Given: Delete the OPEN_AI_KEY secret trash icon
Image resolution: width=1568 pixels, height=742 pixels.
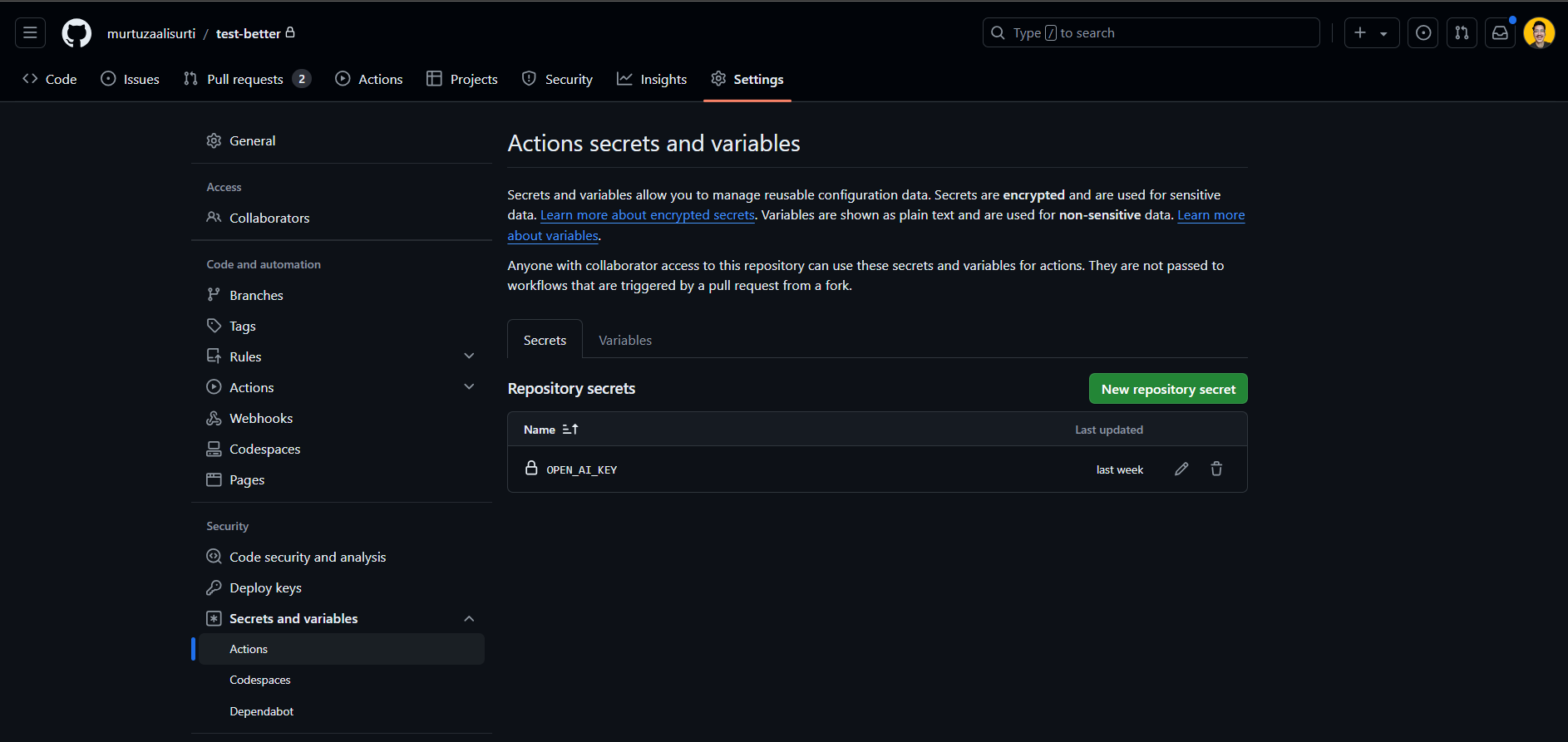Looking at the screenshot, I should pyautogui.click(x=1216, y=469).
